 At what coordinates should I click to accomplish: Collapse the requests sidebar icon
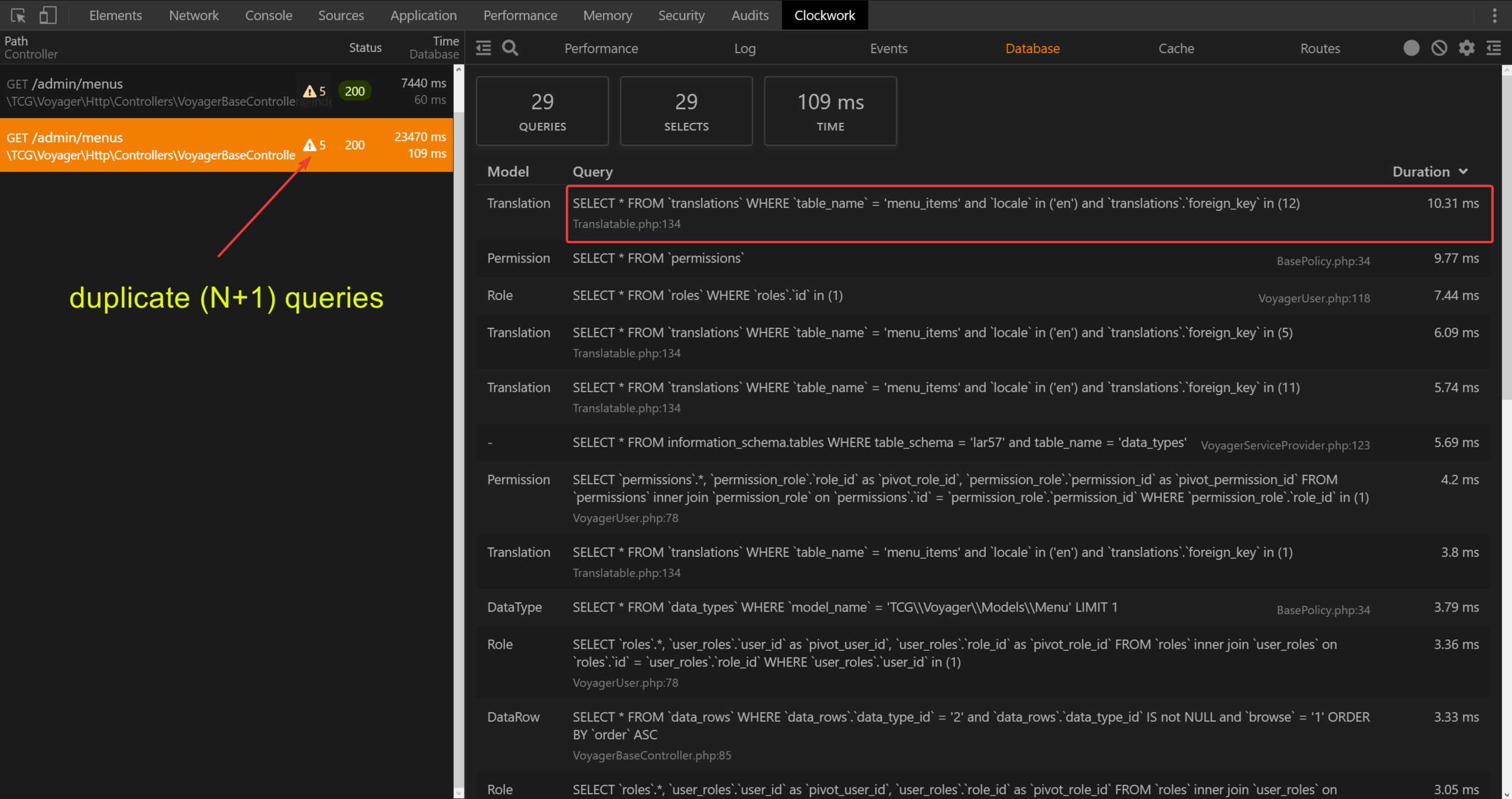pyautogui.click(x=483, y=48)
